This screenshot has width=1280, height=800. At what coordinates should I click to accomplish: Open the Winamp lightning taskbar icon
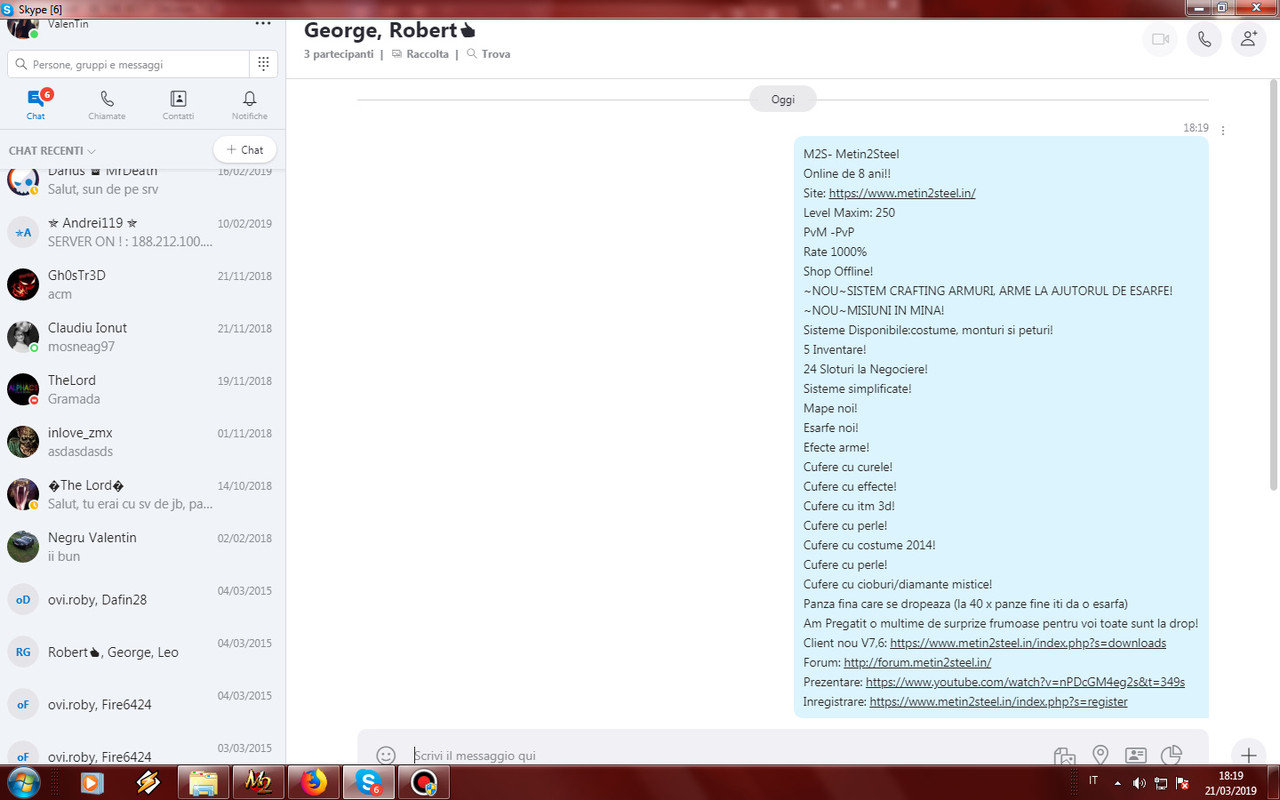[x=149, y=782]
